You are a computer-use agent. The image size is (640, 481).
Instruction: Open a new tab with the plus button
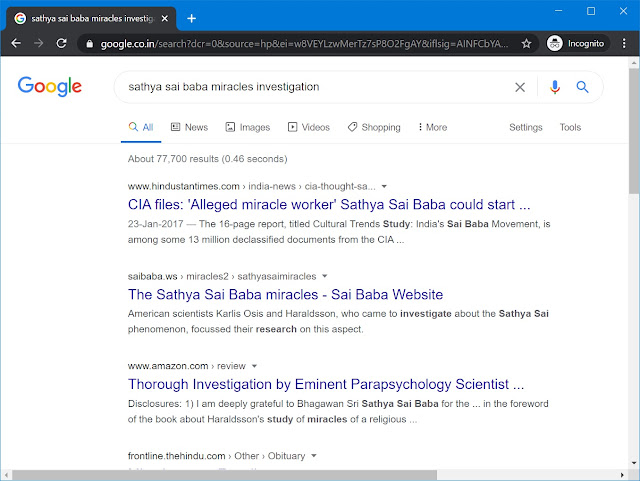[x=191, y=18]
